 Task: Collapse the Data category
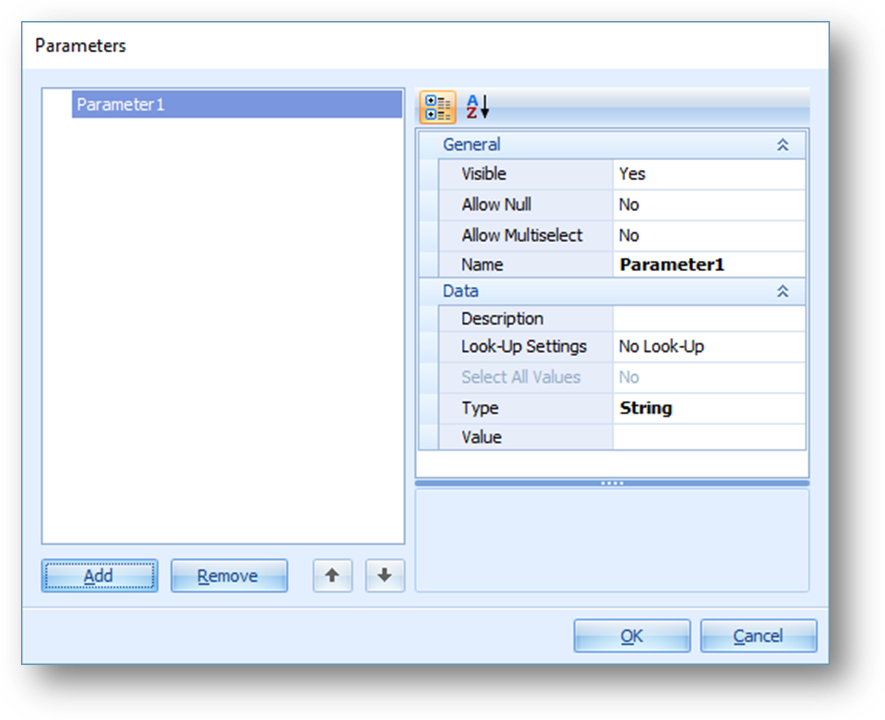coord(782,291)
